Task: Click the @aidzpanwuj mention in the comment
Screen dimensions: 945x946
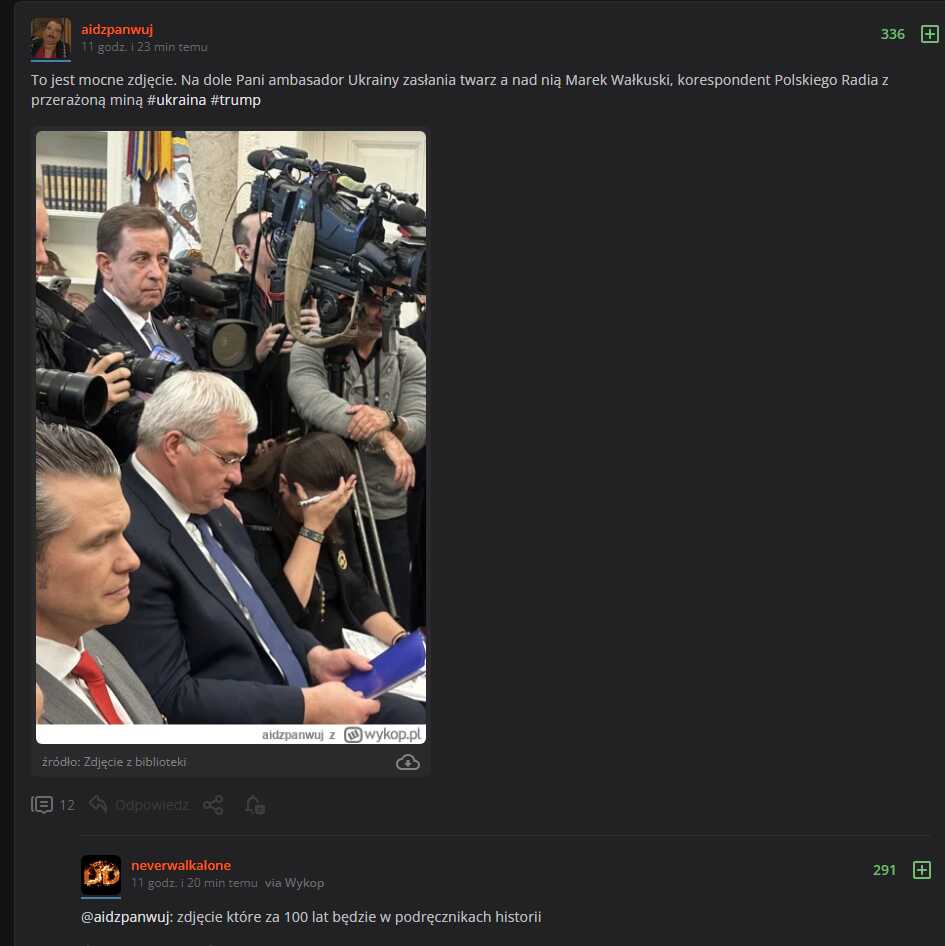Action: [127, 917]
